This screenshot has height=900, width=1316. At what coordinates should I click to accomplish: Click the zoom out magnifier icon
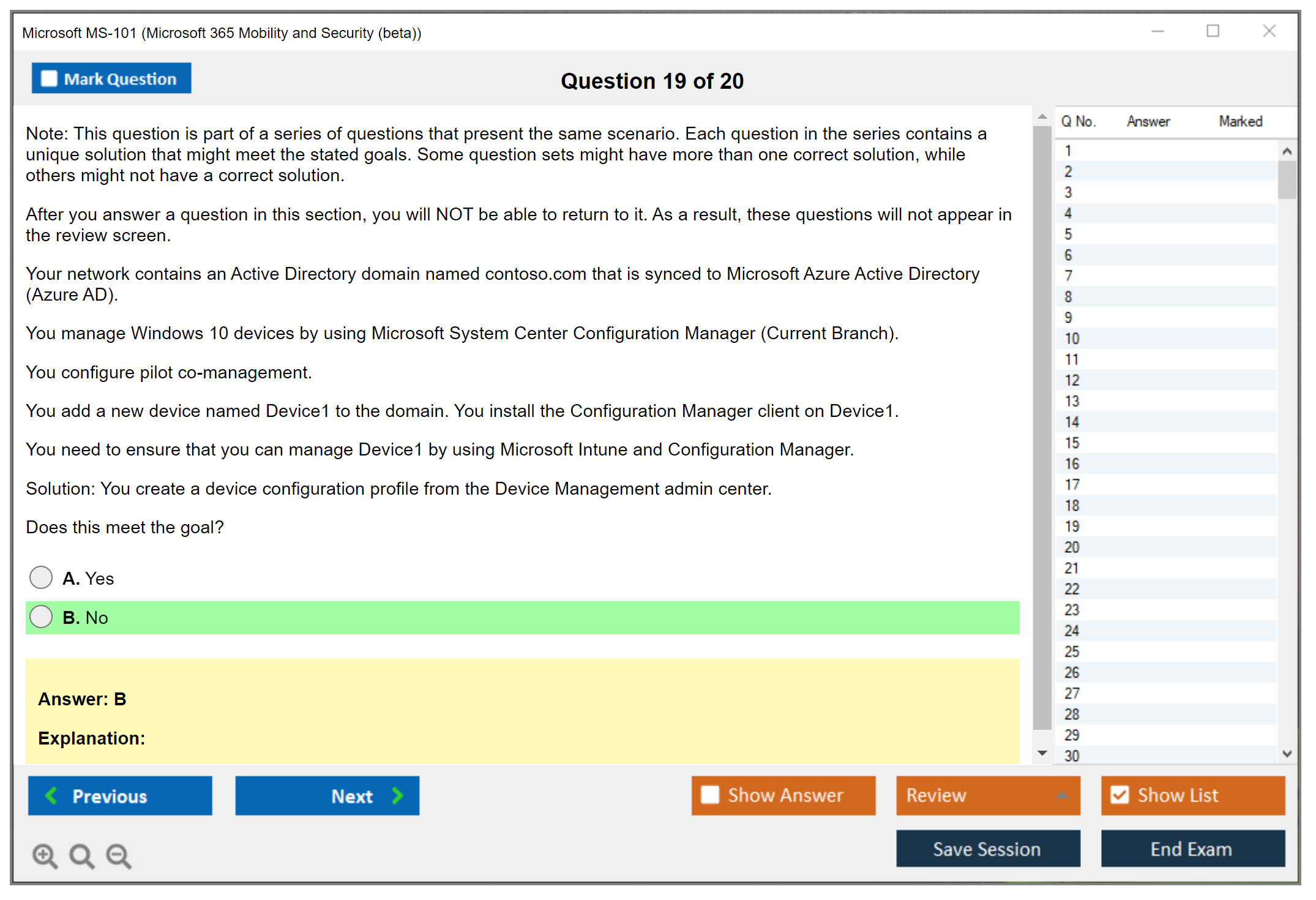tap(118, 855)
